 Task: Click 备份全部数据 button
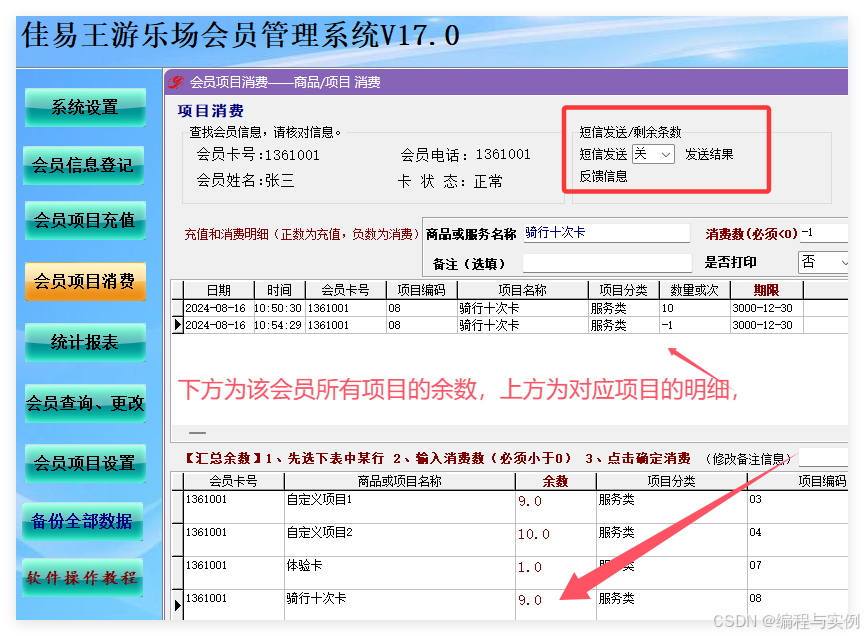tap(83, 521)
